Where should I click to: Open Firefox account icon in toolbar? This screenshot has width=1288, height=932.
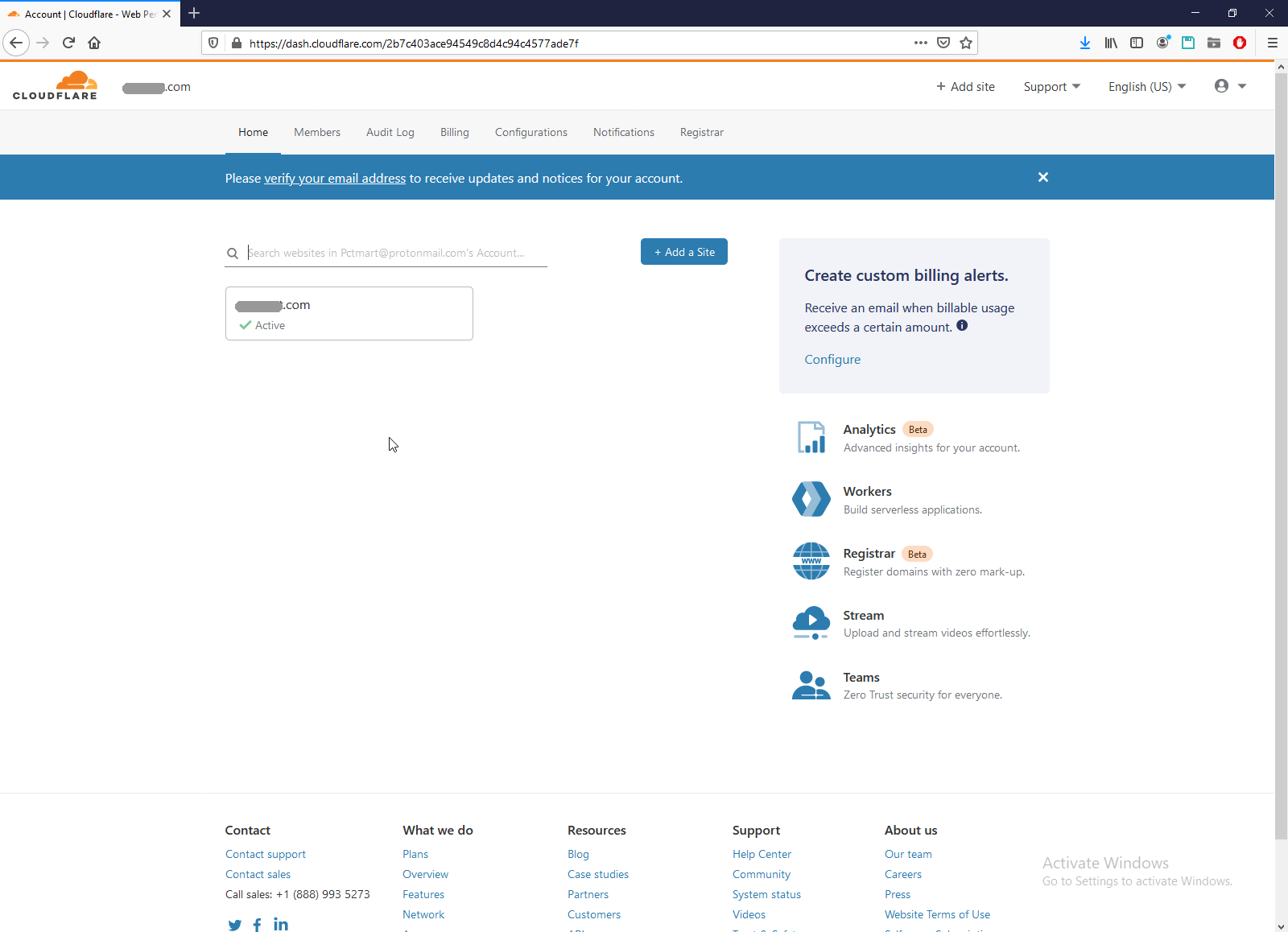(x=1162, y=43)
